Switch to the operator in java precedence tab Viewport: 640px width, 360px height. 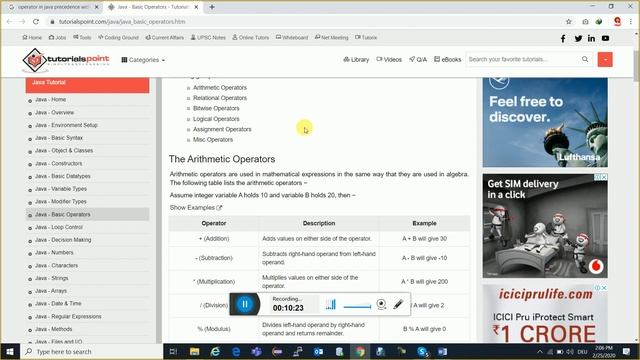tap(53, 7)
